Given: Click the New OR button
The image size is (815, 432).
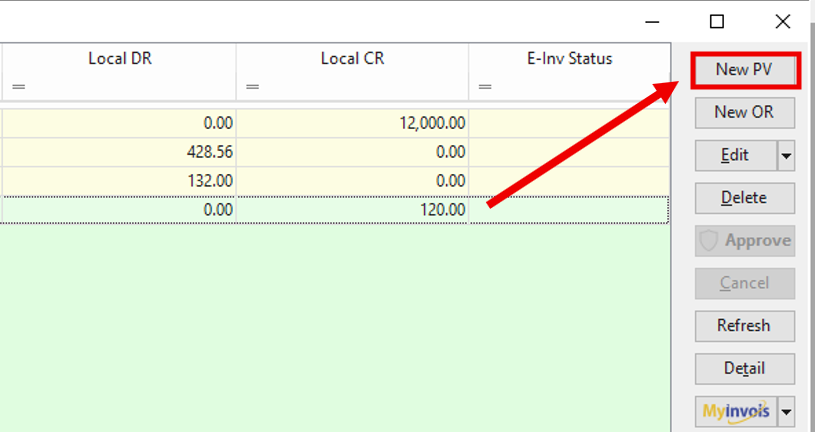Looking at the screenshot, I should coord(744,113).
